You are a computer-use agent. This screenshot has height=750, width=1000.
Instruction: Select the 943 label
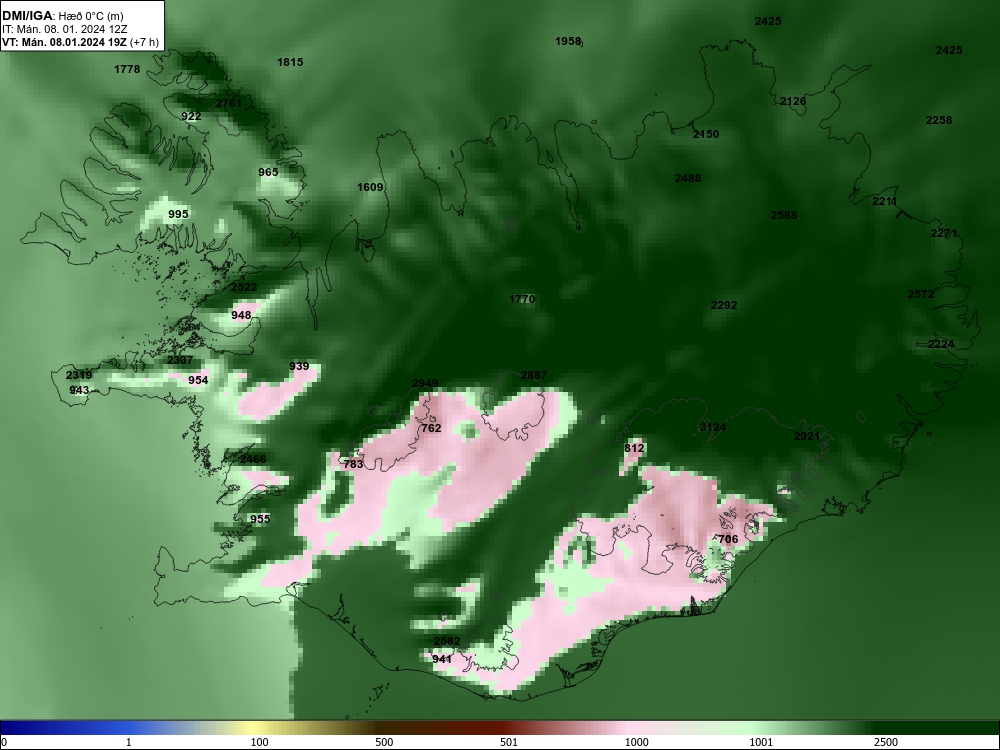click(x=79, y=390)
